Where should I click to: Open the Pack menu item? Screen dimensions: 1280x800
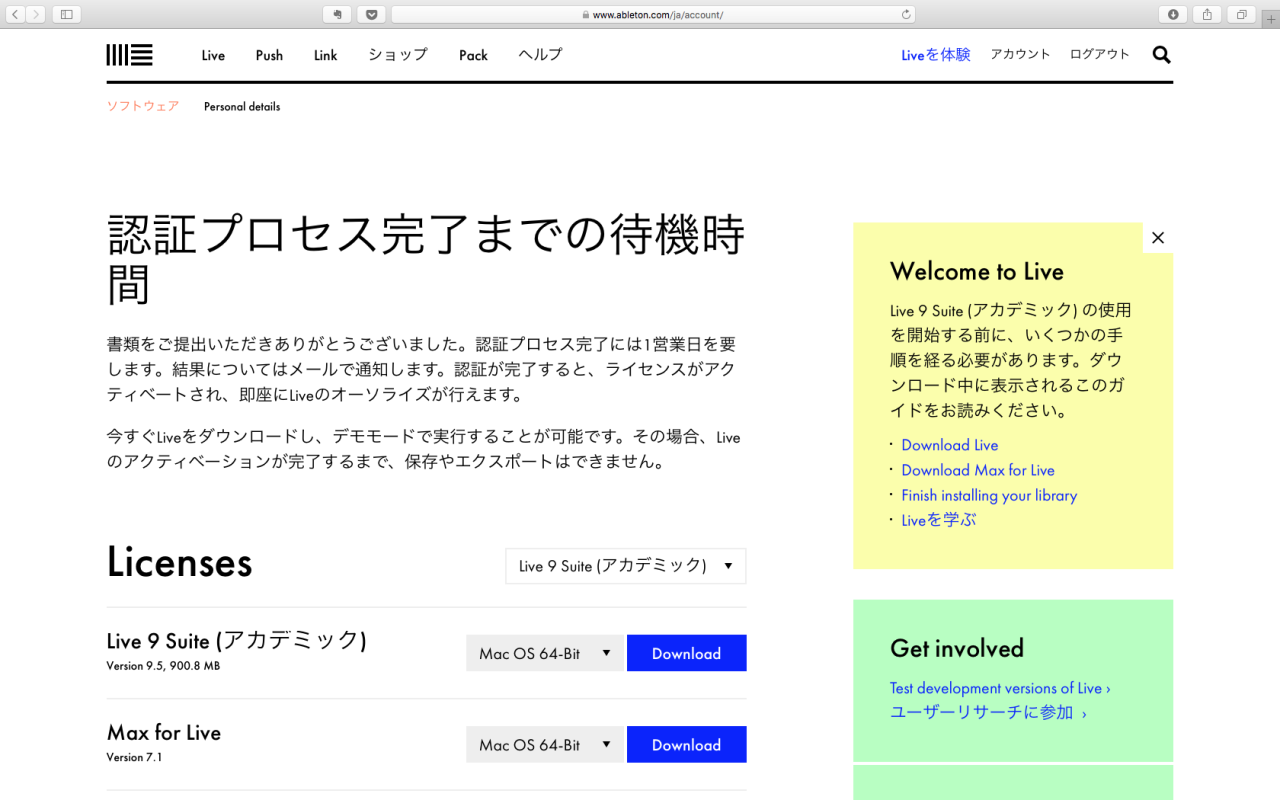pyautogui.click(x=473, y=55)
